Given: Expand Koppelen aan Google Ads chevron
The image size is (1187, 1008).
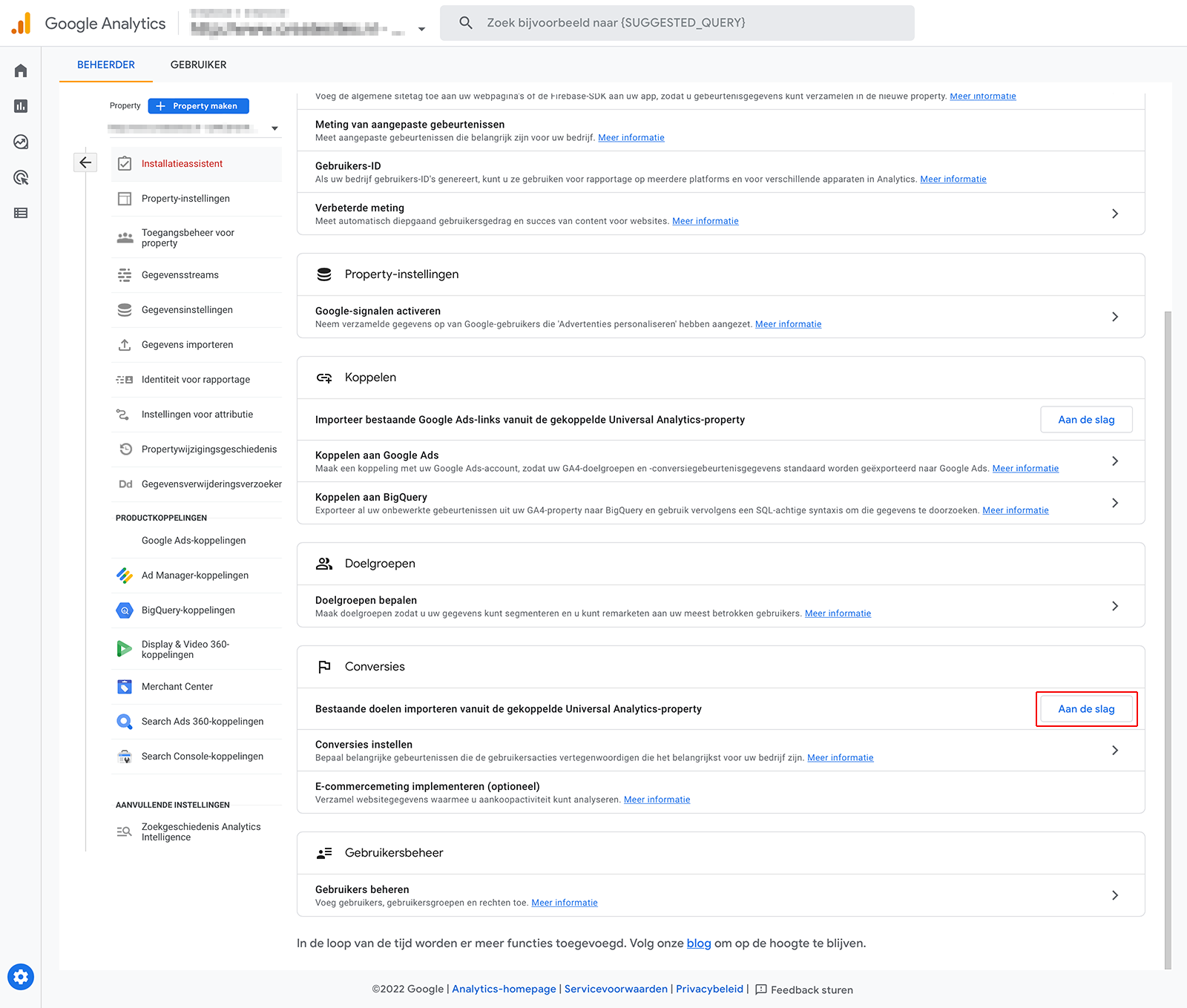Looking at the screenshot, I should pyautogui.click(x=1115, y=461).
